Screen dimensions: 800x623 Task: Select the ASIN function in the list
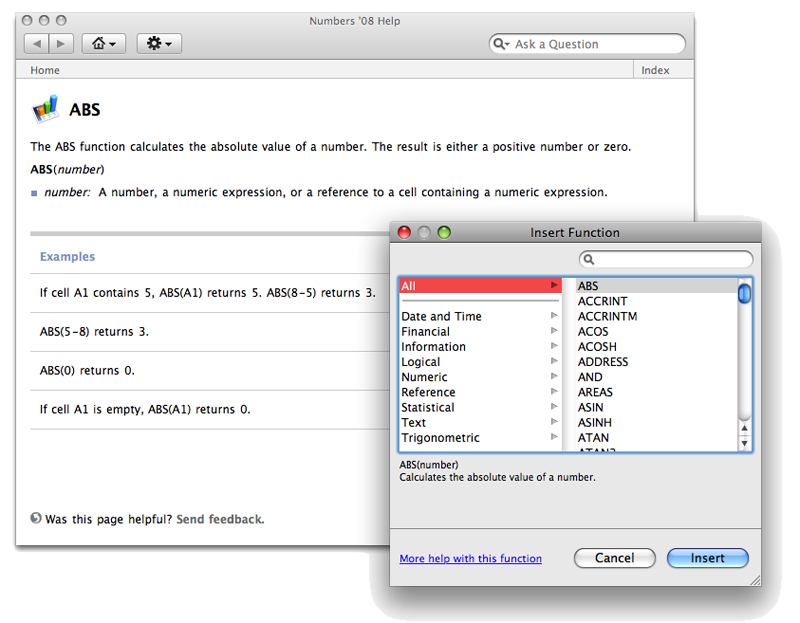pos(657,408)
